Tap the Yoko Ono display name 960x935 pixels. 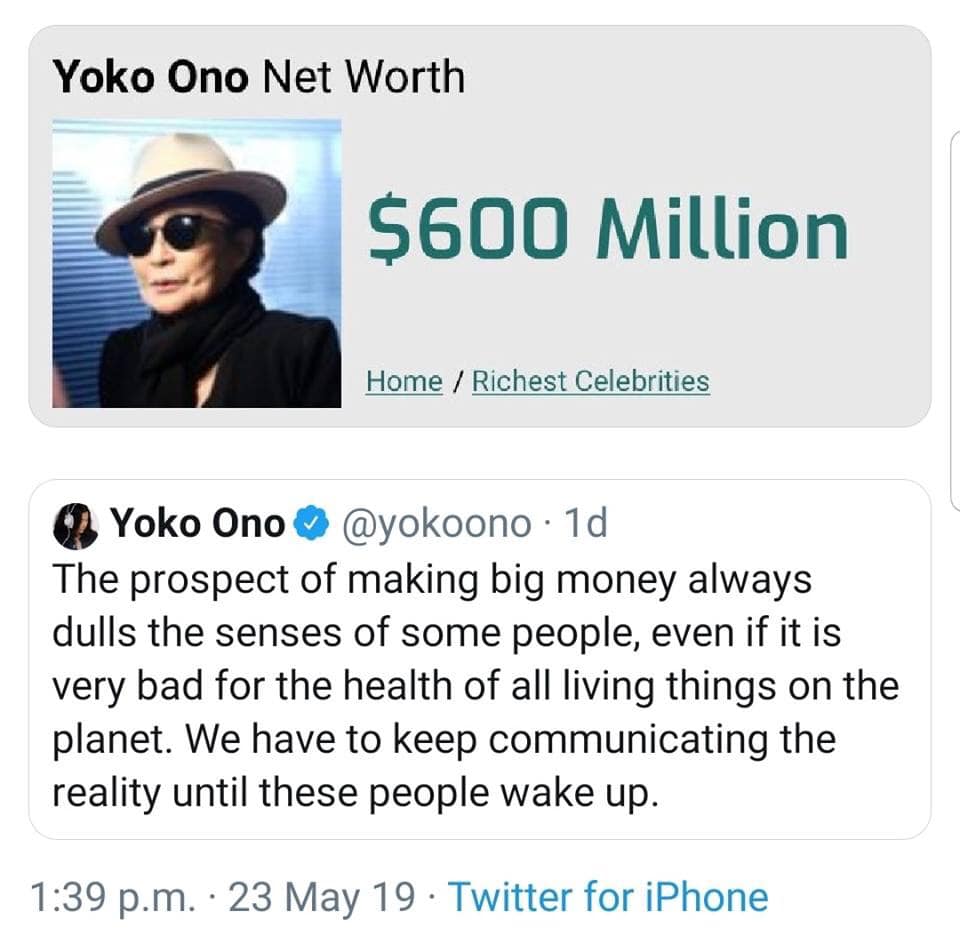click(x=197, y=524)
